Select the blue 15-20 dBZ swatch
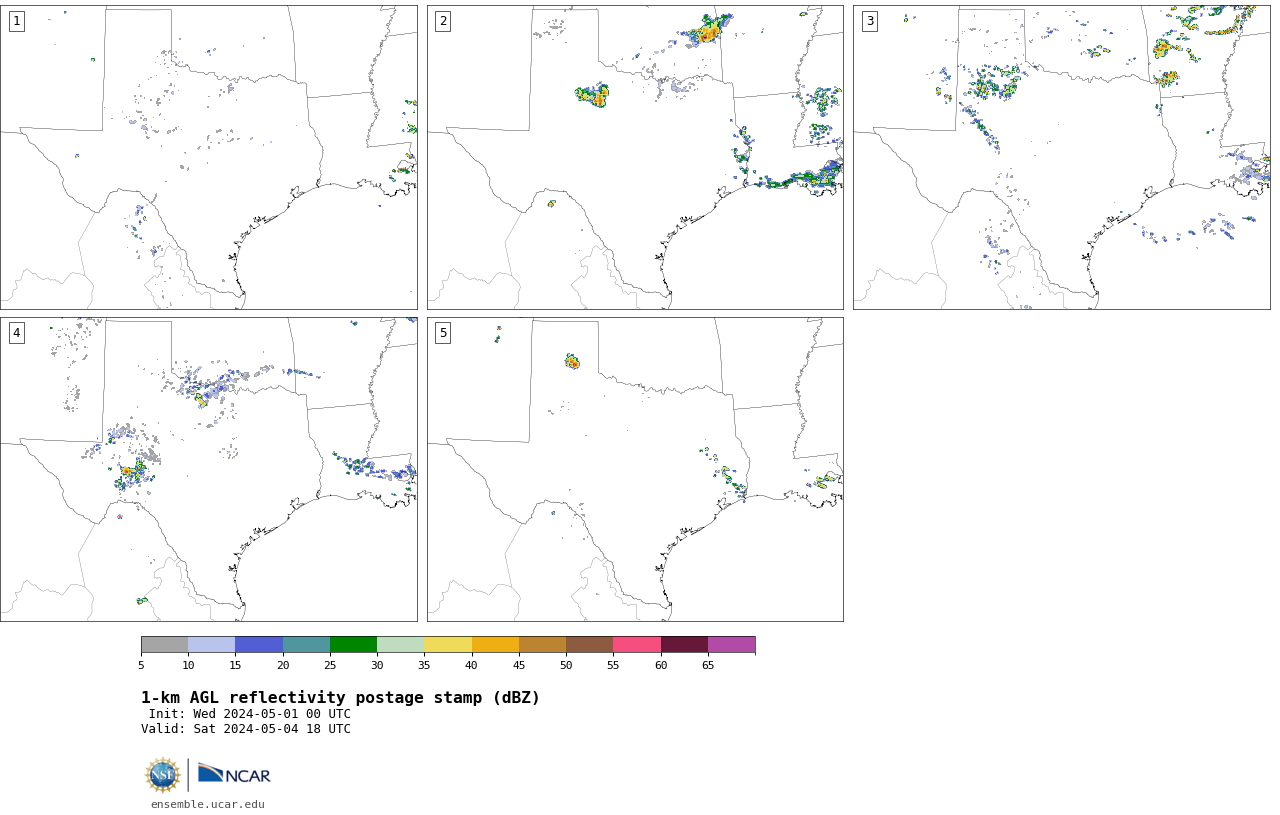This screenshot has width=1280, height=815. pyautogui.click(x=259, y=644)
